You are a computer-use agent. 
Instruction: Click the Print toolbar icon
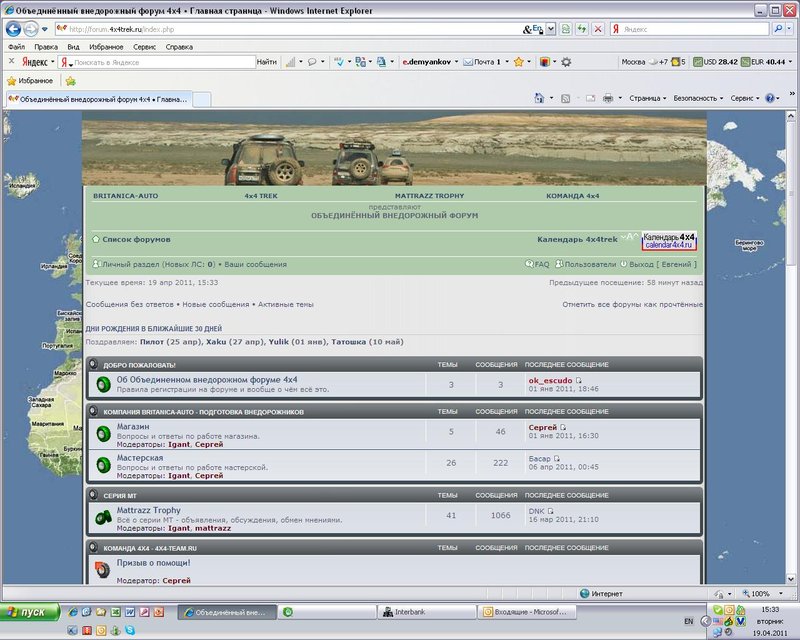pyautogui.click(x=607, y=98)
